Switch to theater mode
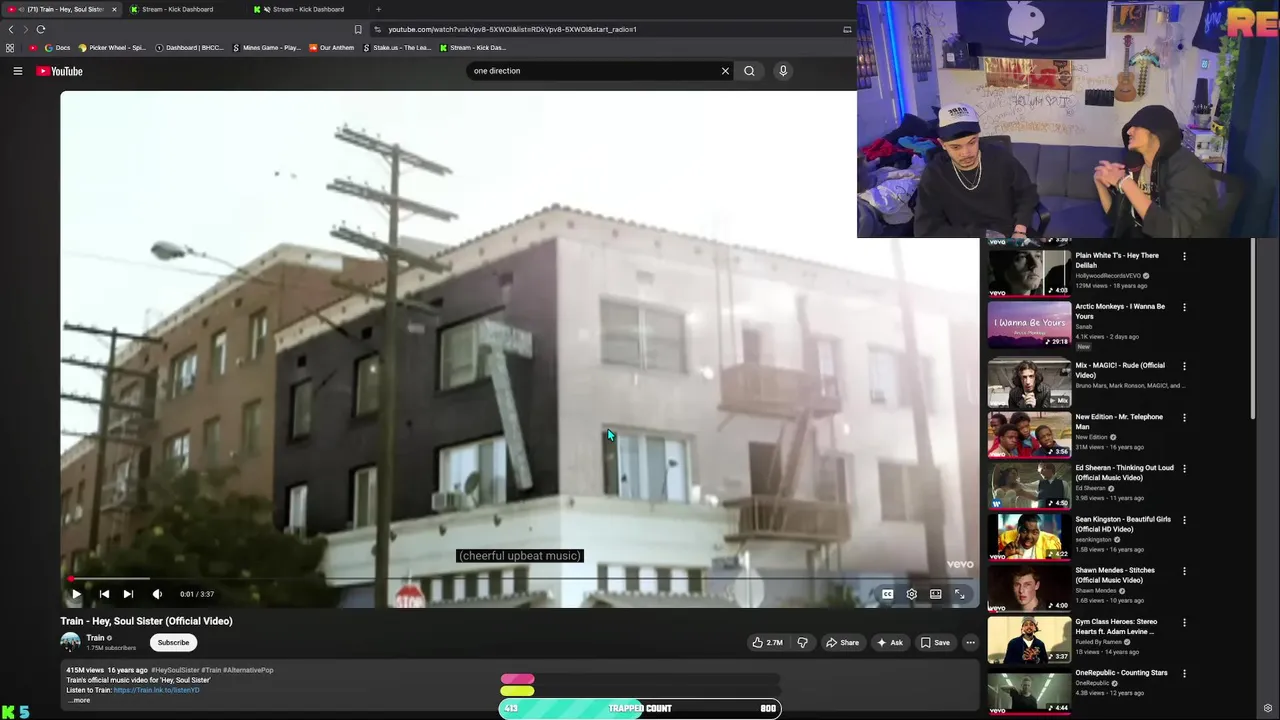The height and width of the screenshot is (720, 1280). pyautogui.click(x=935, y=594)
